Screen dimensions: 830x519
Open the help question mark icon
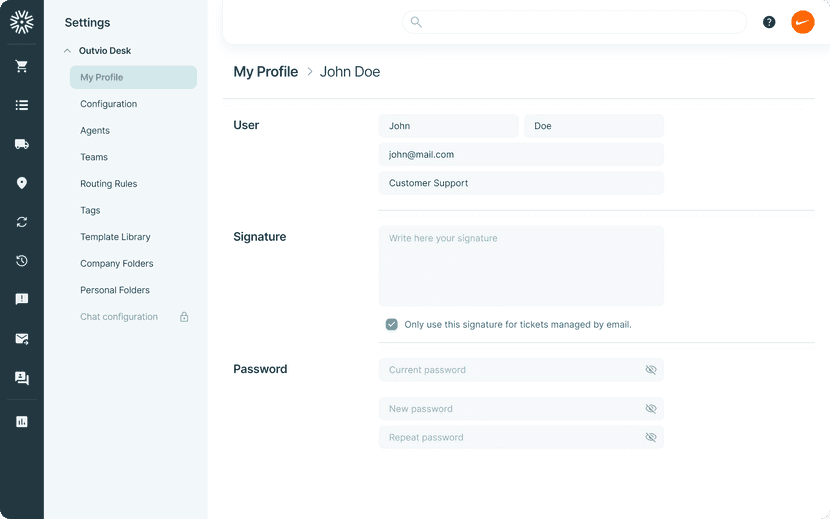click(x=769, y=22)
